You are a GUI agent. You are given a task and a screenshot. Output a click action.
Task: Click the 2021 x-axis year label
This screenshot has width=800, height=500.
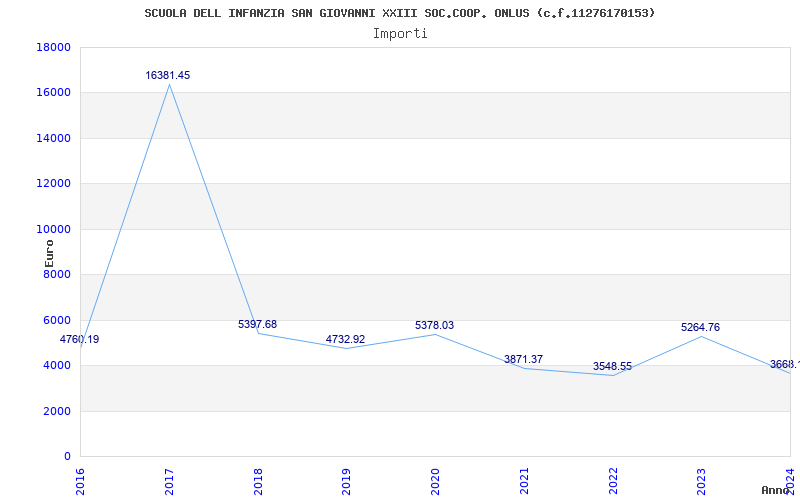pyautogui.click(x=524, y=482)
